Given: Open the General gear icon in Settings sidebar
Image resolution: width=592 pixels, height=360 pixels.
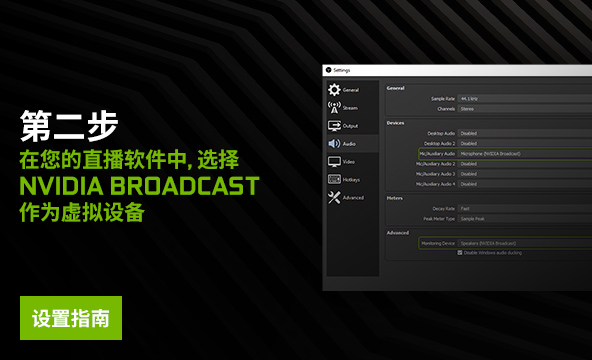Looking at the screenshot, I should coord(334,90).
